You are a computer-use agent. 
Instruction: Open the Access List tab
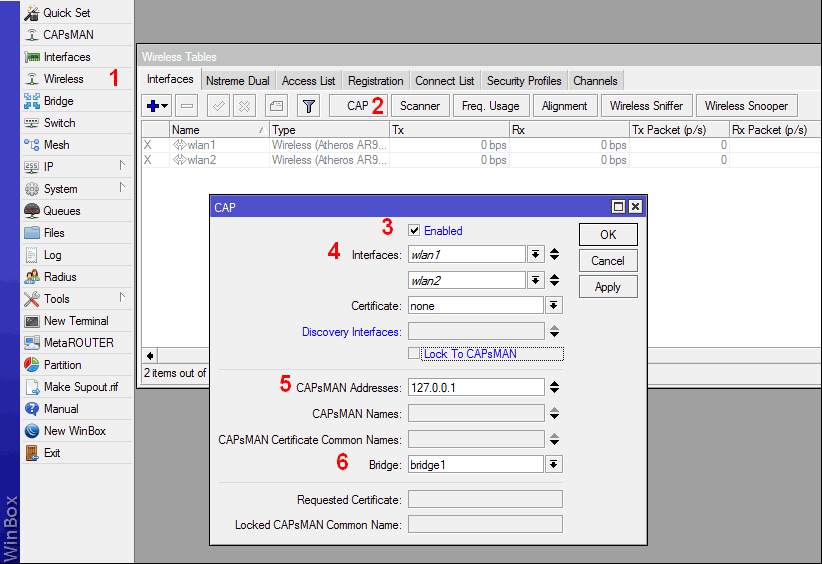(308, 81)
